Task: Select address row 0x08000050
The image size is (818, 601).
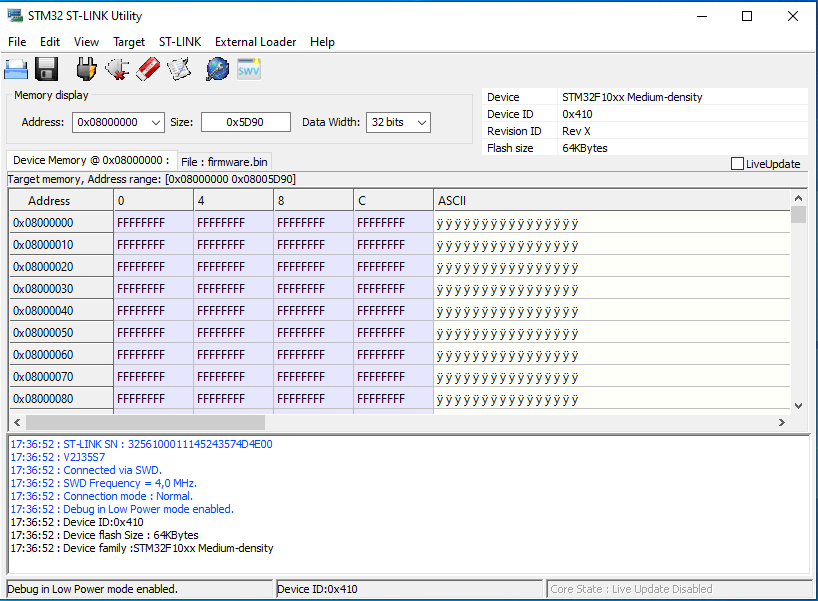Action: pos(61,332)
